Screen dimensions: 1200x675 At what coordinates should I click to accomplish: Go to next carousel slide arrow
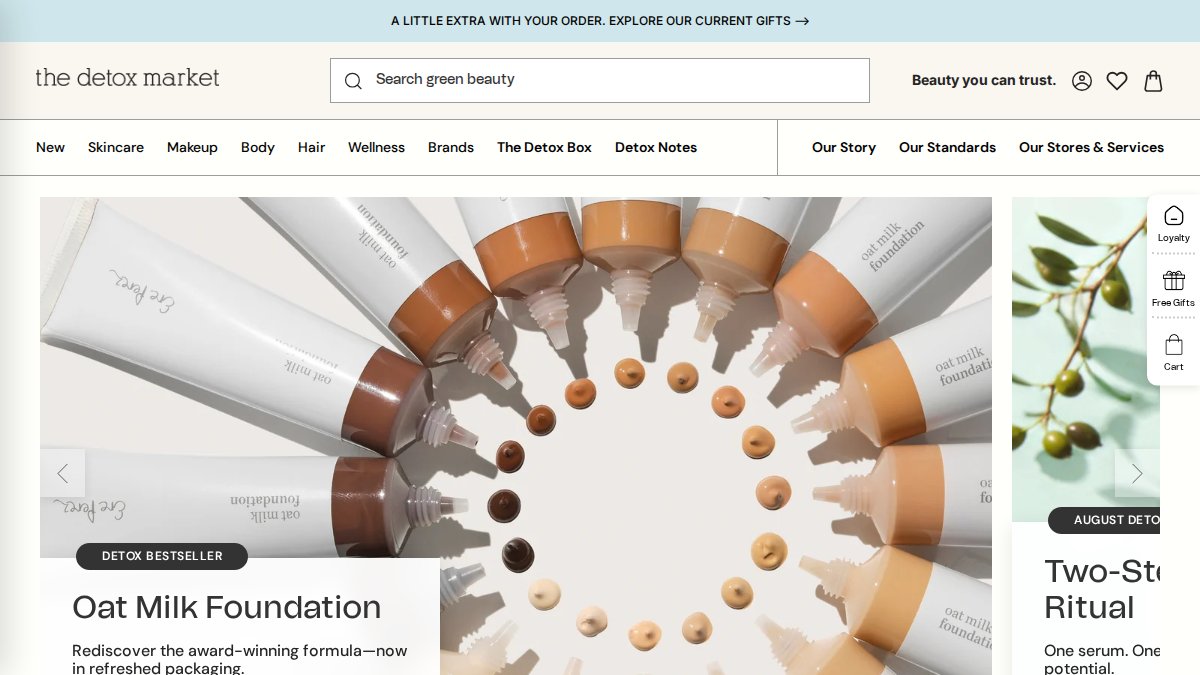click(x=1137, y=473)
